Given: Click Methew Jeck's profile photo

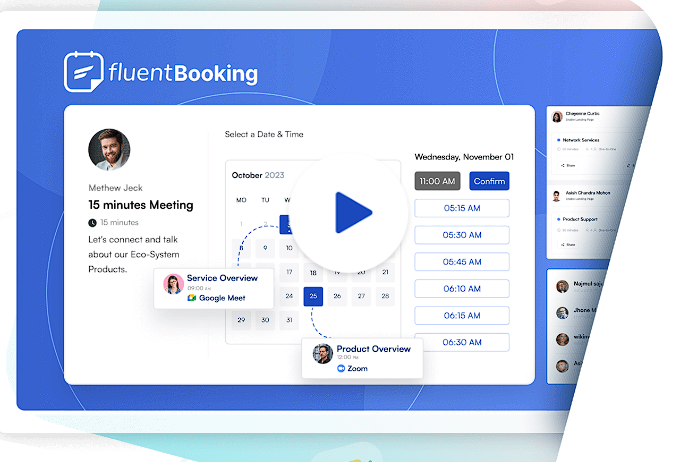Looking at the screenshot, I should [109, 150].
